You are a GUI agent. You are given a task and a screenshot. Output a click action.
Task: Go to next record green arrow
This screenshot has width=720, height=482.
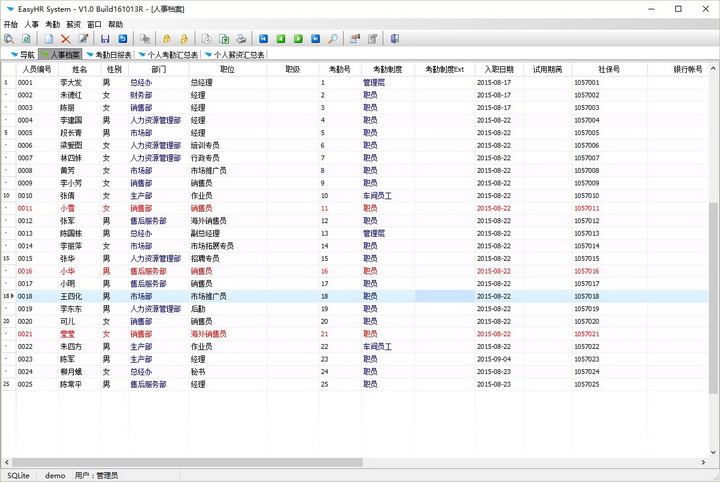coord(298,39)
